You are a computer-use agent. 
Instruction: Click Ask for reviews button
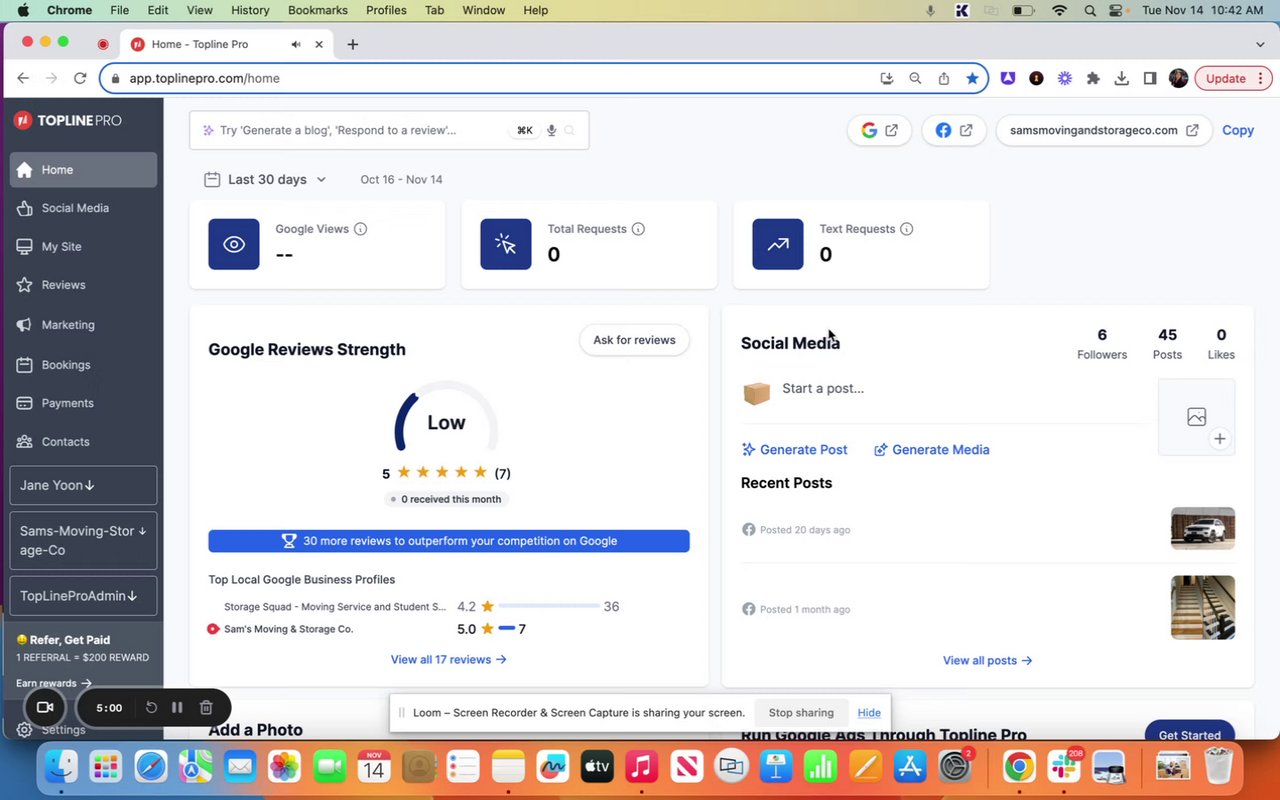point(634,340)
